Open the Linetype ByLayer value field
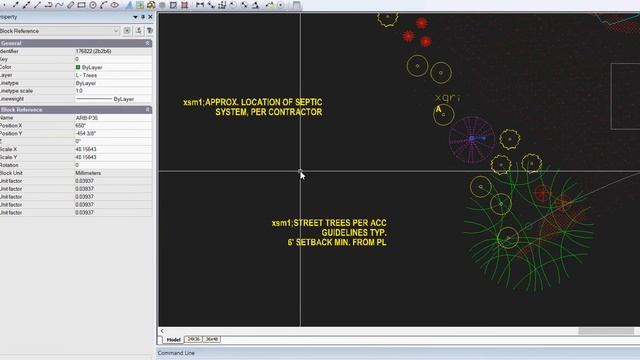 tap(113, 83)
